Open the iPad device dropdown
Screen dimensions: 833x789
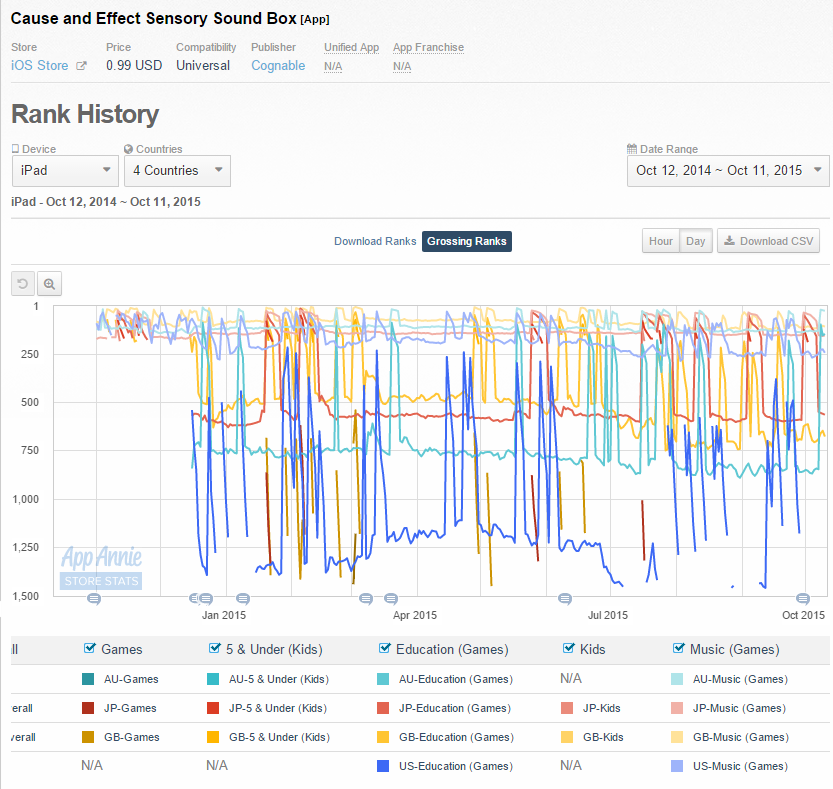pos(65,171)
